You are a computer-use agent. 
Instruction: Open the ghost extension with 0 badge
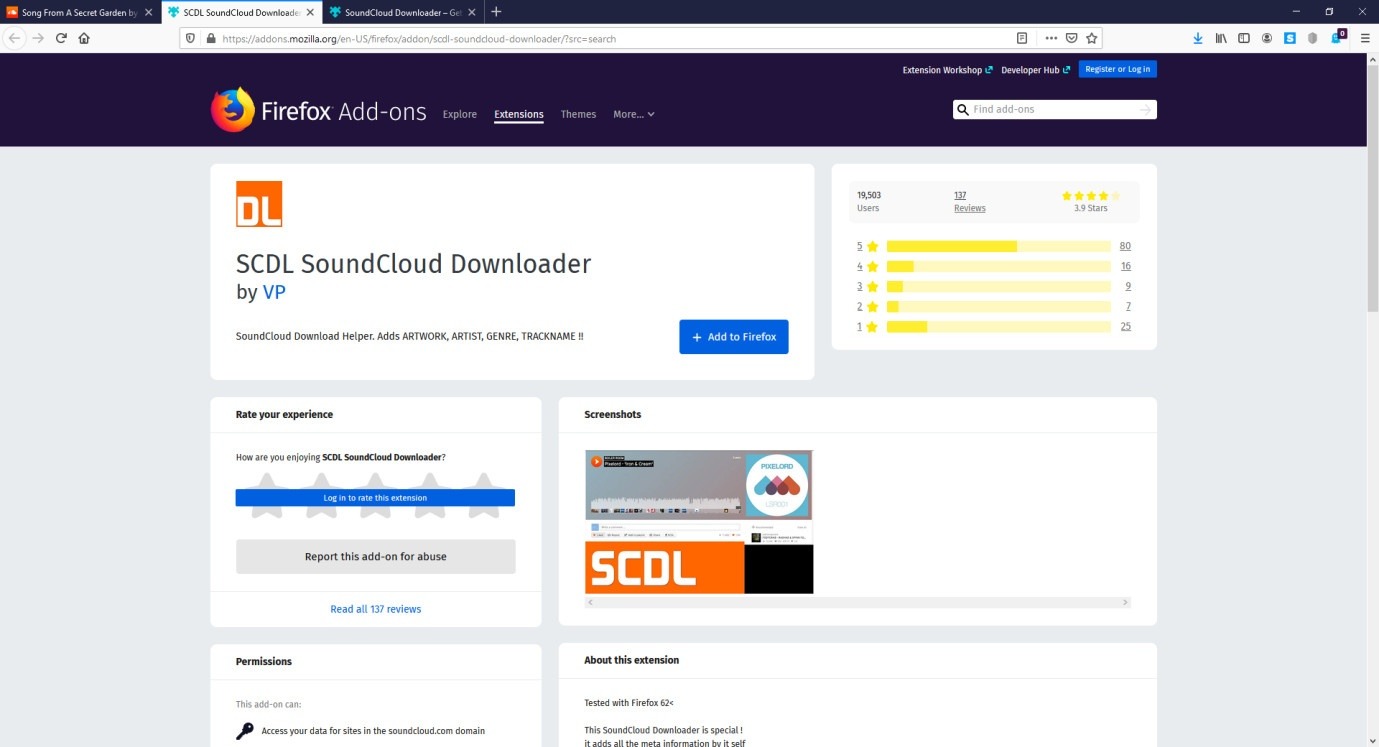point(1338,37)
